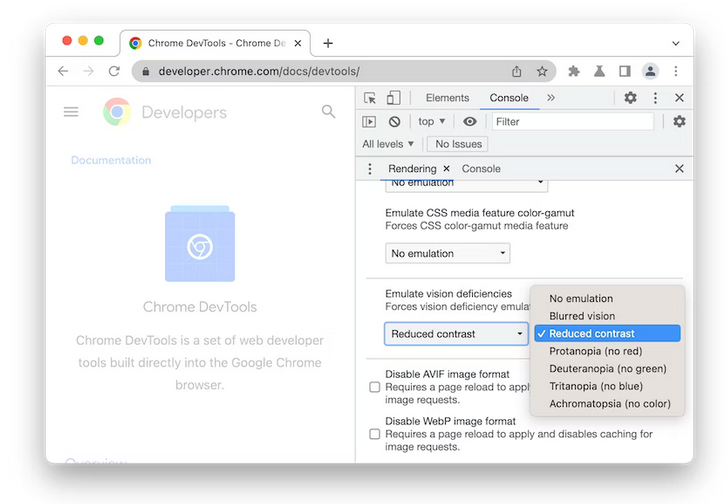Bookmark page with star icon
728x504 pixels.
542,71
